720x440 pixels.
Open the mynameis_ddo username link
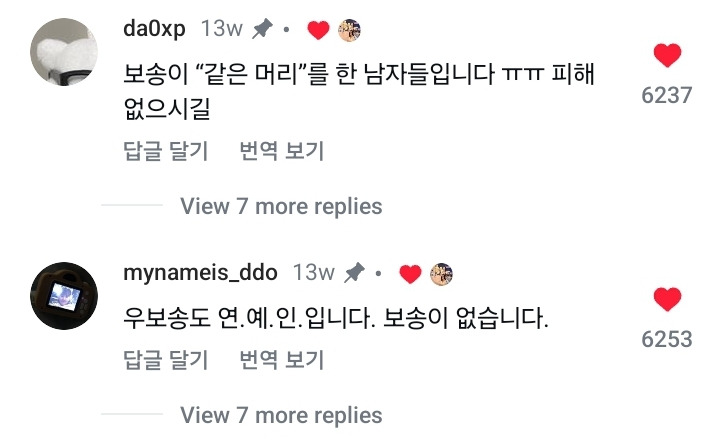click(x=200, y=272)
